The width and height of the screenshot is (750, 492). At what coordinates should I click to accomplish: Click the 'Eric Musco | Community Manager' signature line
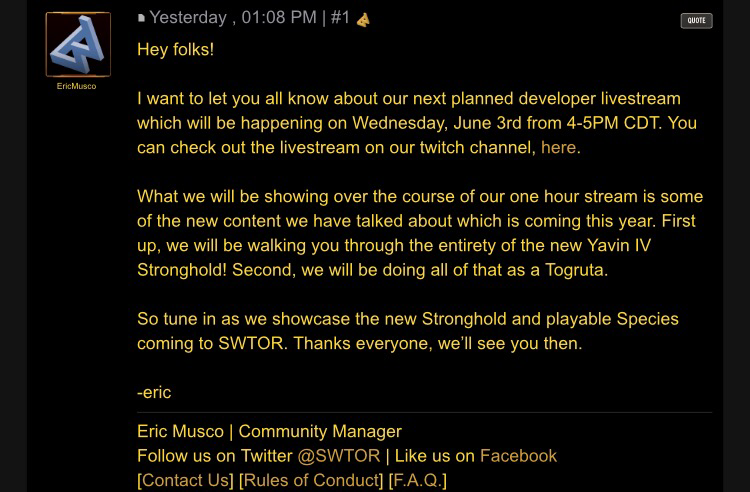pyautogui.click(x=269, y=432)
